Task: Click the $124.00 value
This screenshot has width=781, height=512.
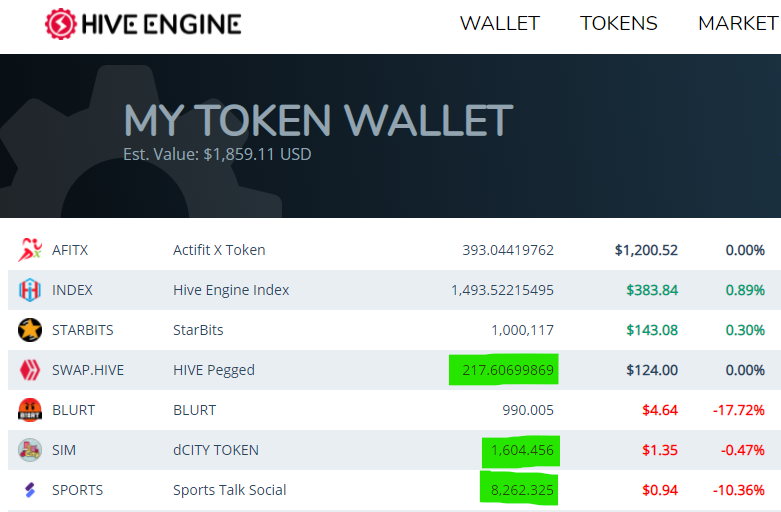Action: 652,370
